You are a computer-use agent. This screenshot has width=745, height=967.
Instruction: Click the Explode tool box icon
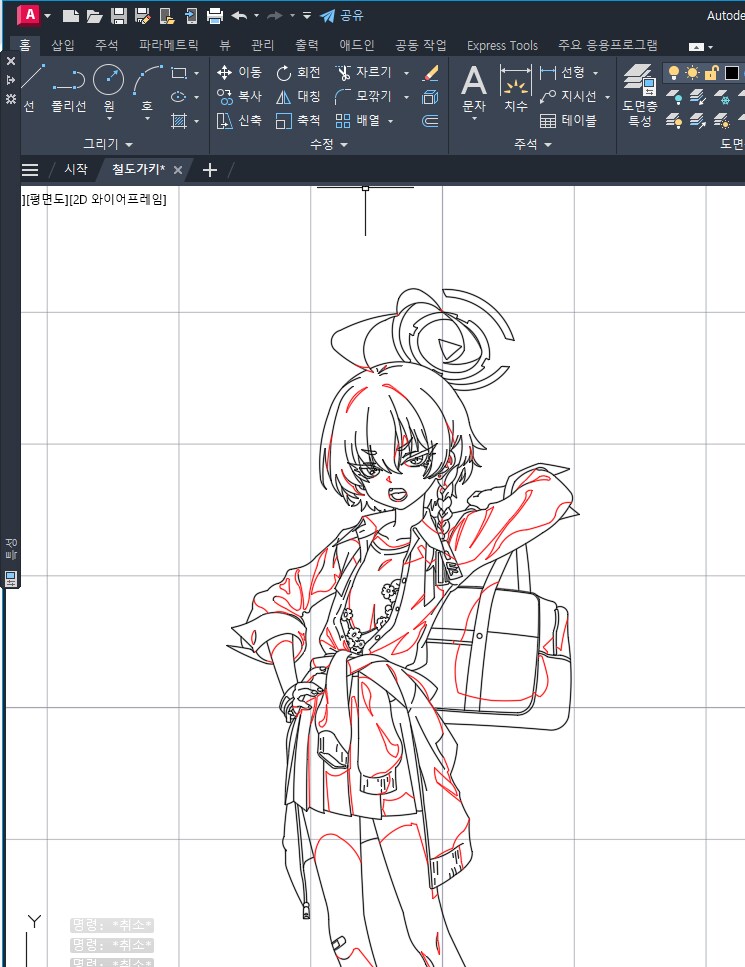point(430,97)
